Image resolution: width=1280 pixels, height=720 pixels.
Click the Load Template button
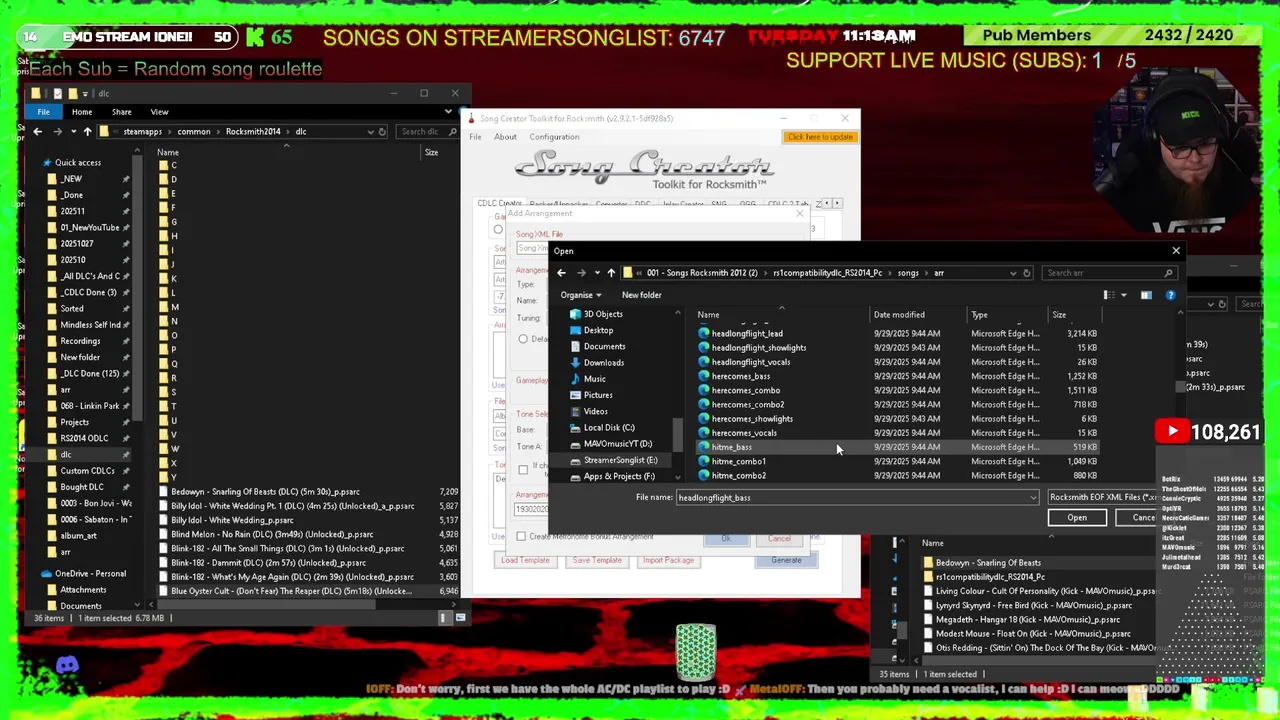(x=525, y=560)
